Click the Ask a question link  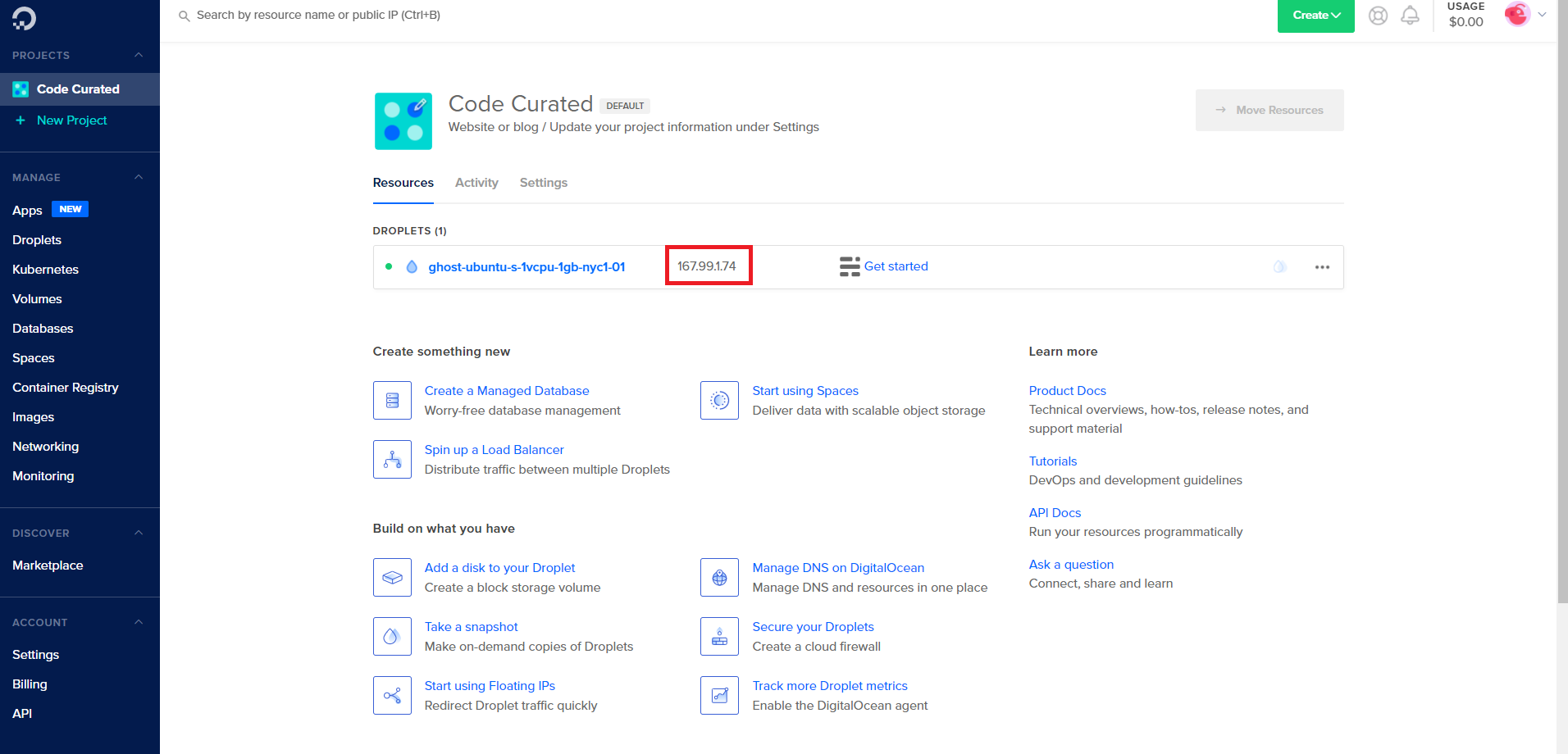[1071, 565]
